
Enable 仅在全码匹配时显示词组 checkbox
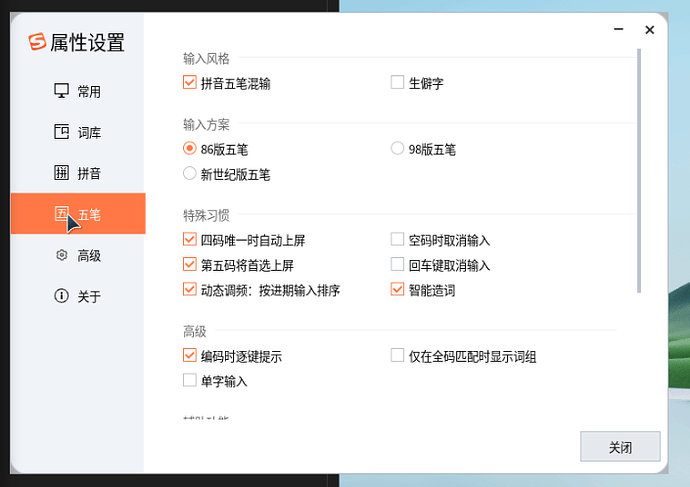coord(397,355)
